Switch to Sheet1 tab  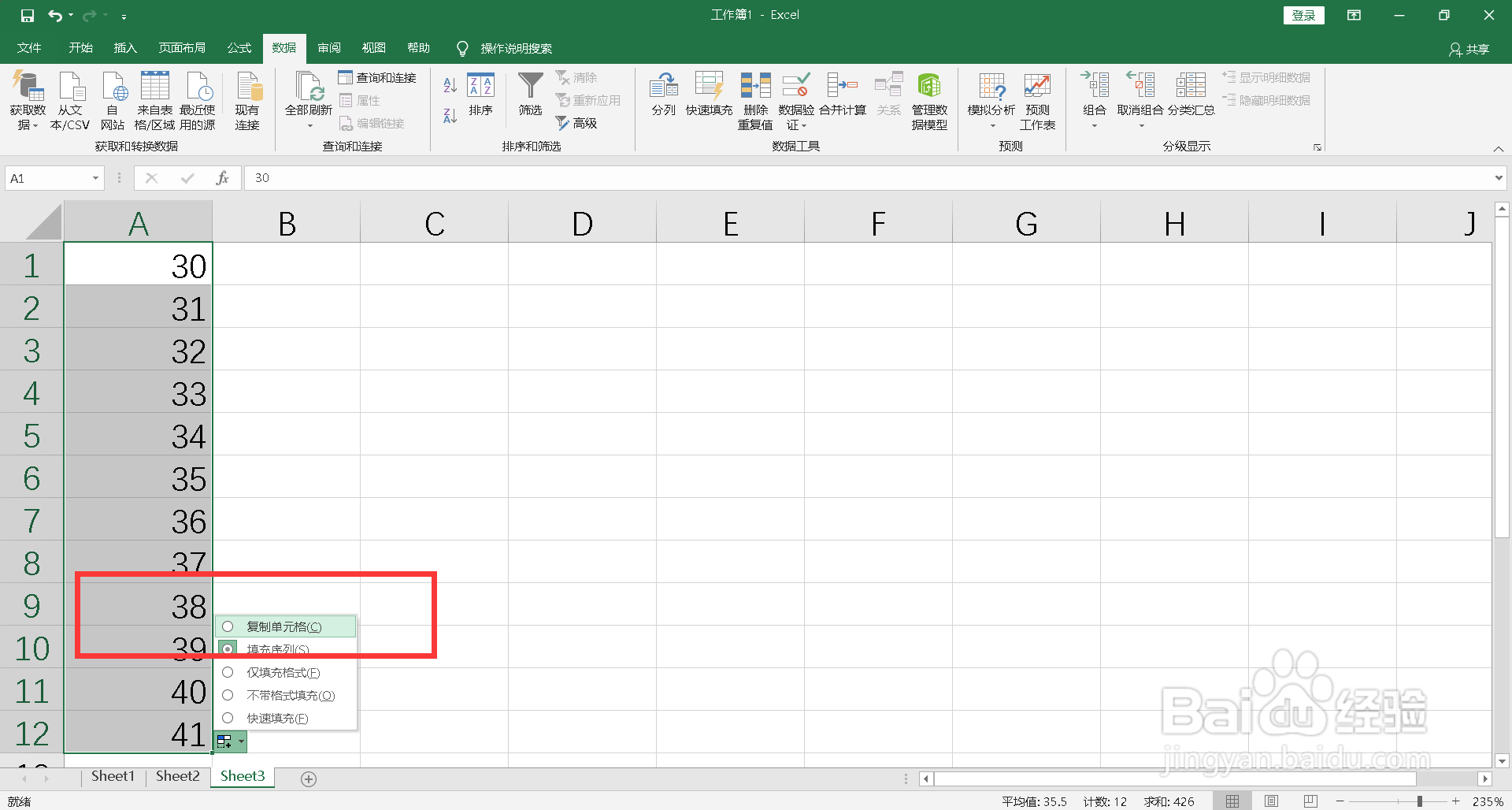[113, 776]
